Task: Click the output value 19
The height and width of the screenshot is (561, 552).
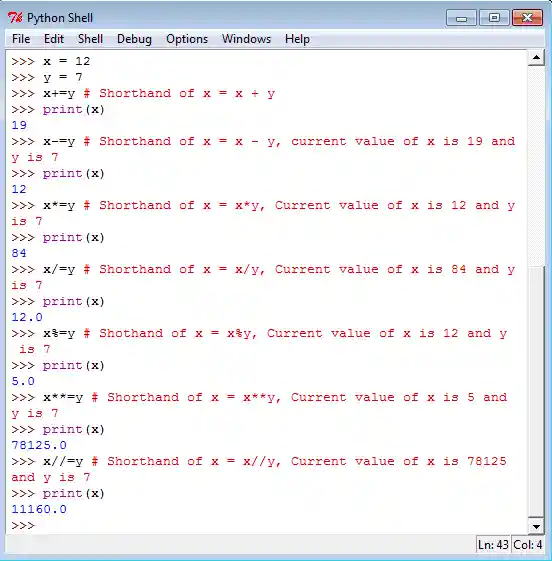Action: (19, 125)
